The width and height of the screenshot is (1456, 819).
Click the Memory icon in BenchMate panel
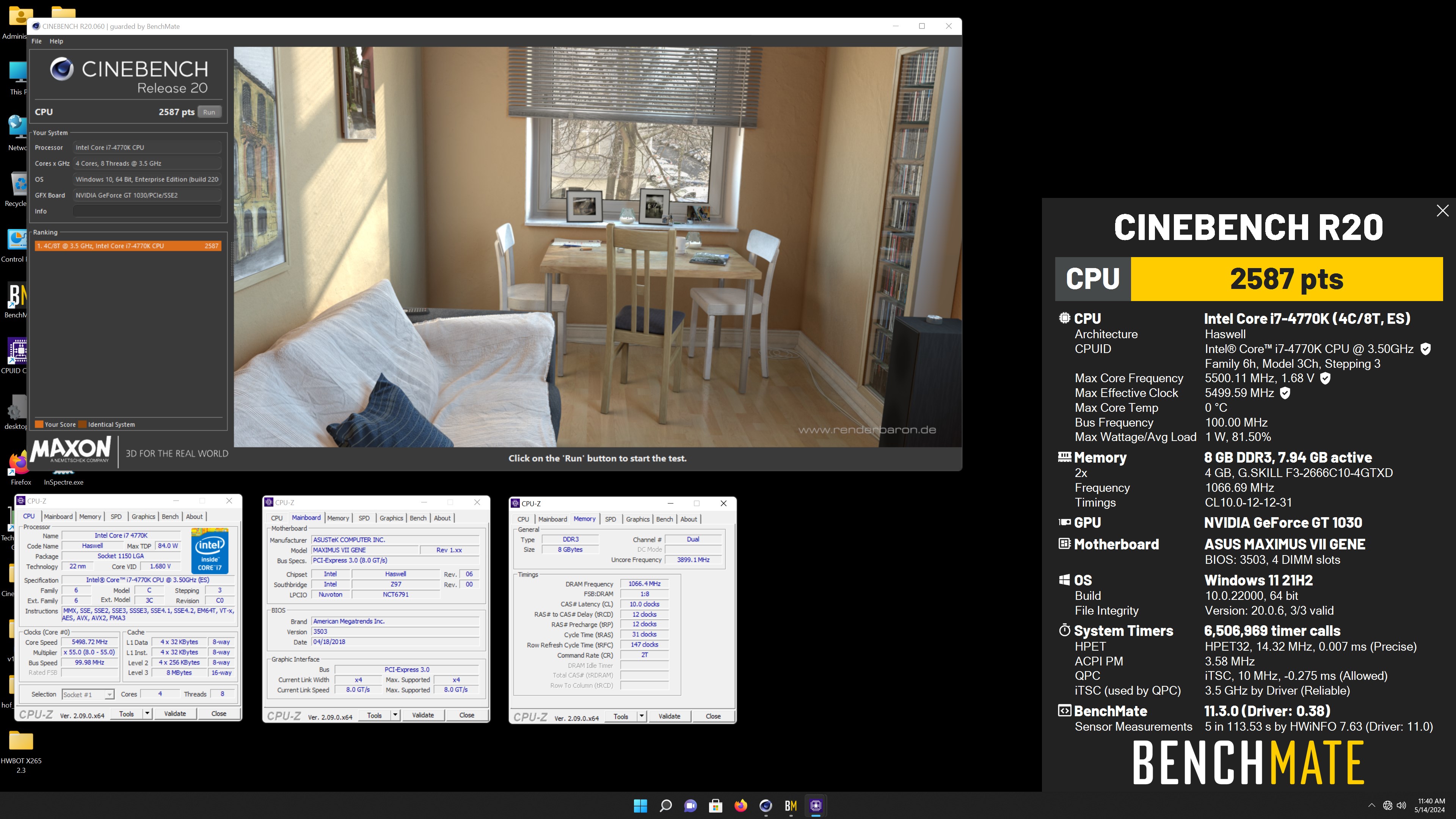click(1064, 457)
